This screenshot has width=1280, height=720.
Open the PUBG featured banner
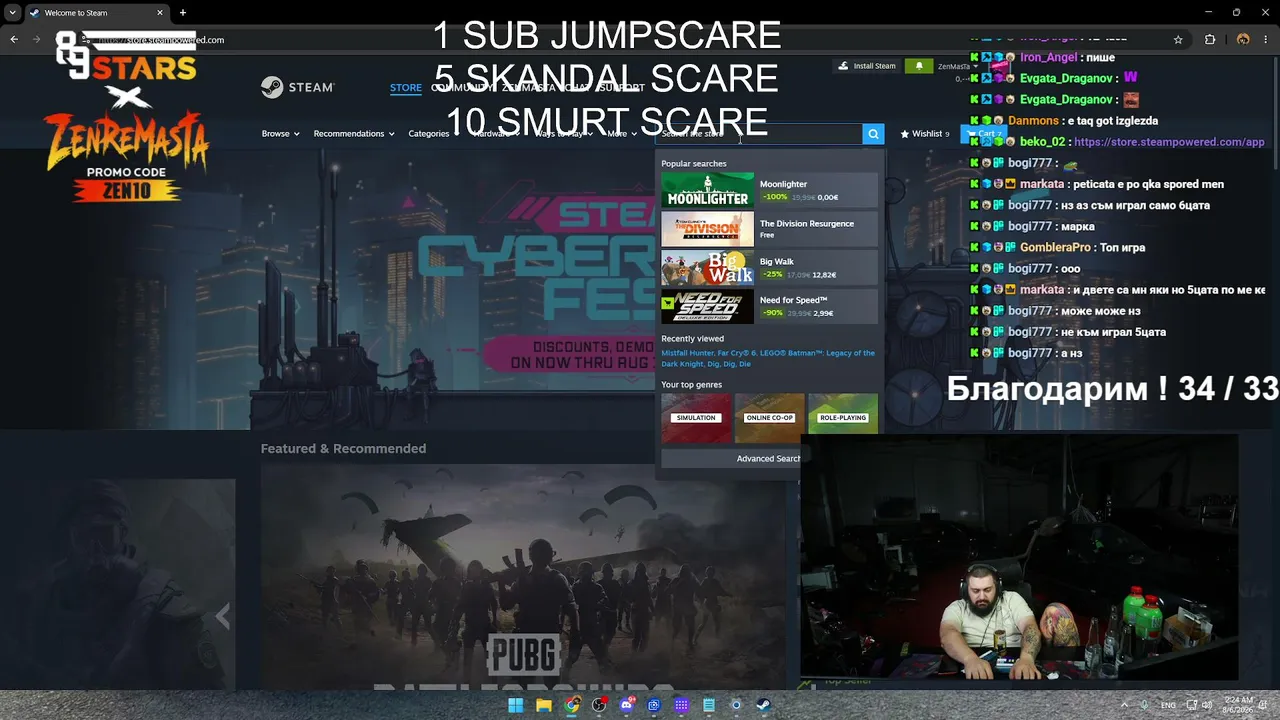[x=523, y=577]
